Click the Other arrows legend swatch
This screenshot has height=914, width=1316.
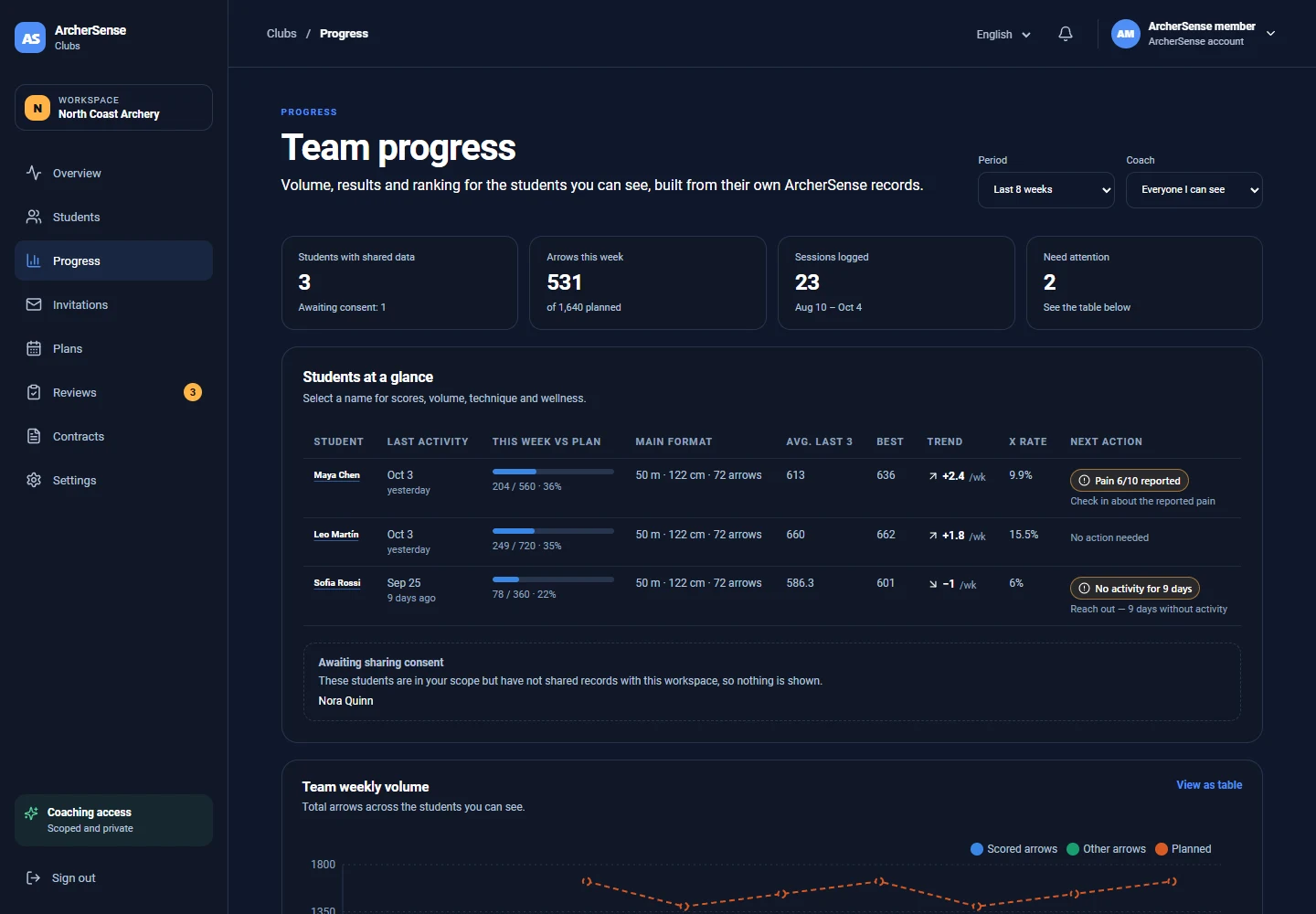click(1073, 849)
